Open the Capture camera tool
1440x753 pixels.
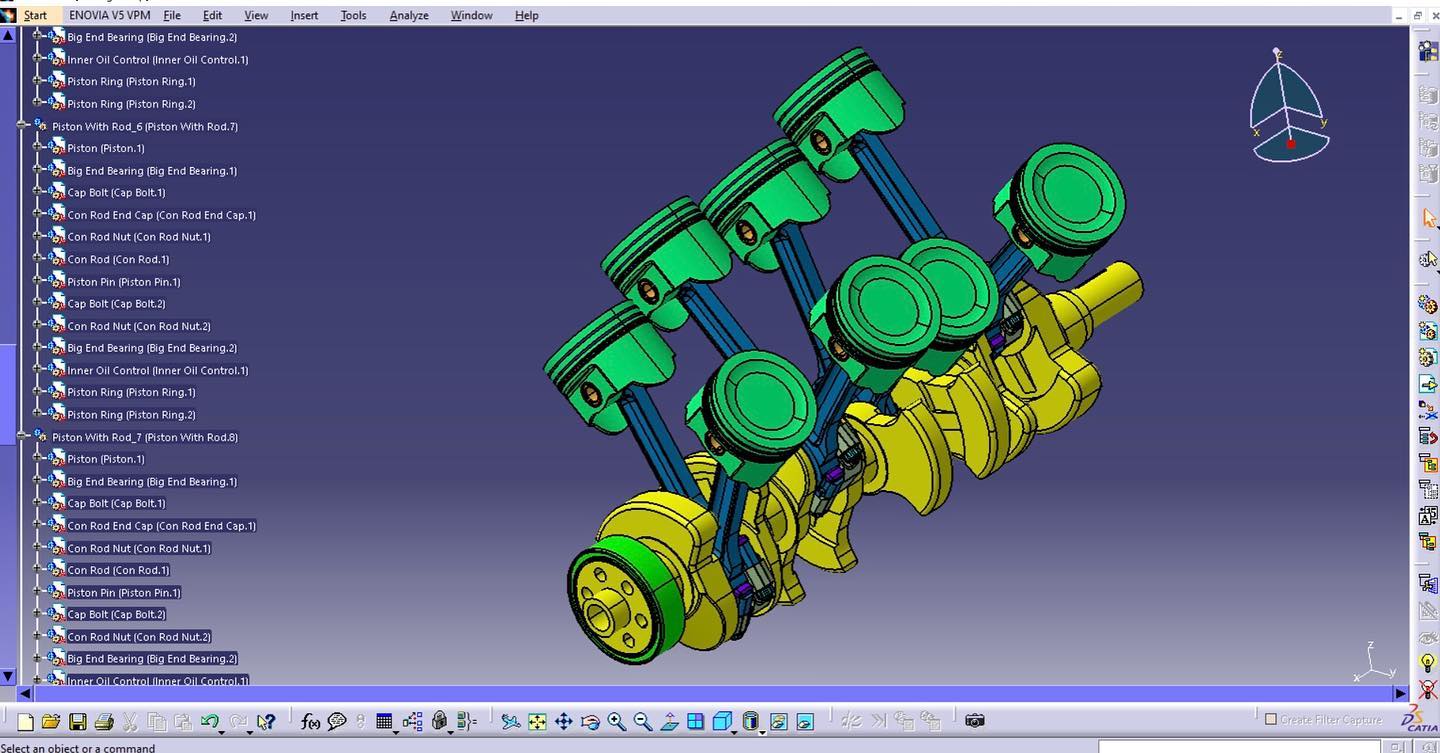975,720
